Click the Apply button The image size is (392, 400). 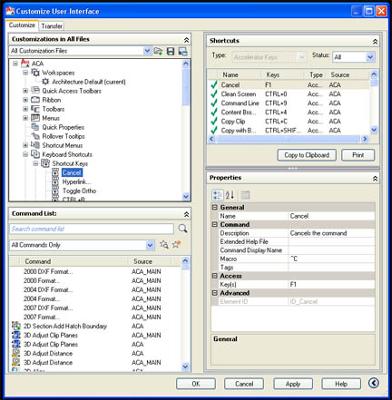tap(293, 384)
